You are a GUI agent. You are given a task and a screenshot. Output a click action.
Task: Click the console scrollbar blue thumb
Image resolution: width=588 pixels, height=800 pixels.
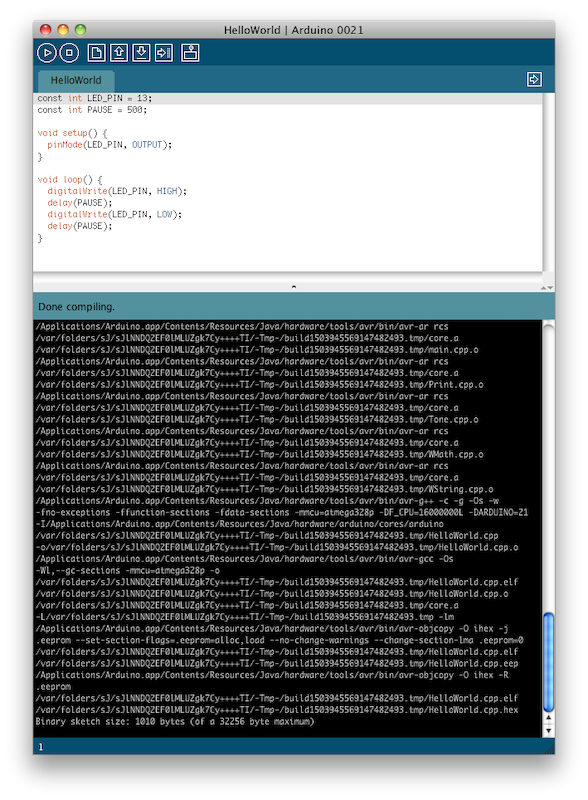(x=548, y=662)
